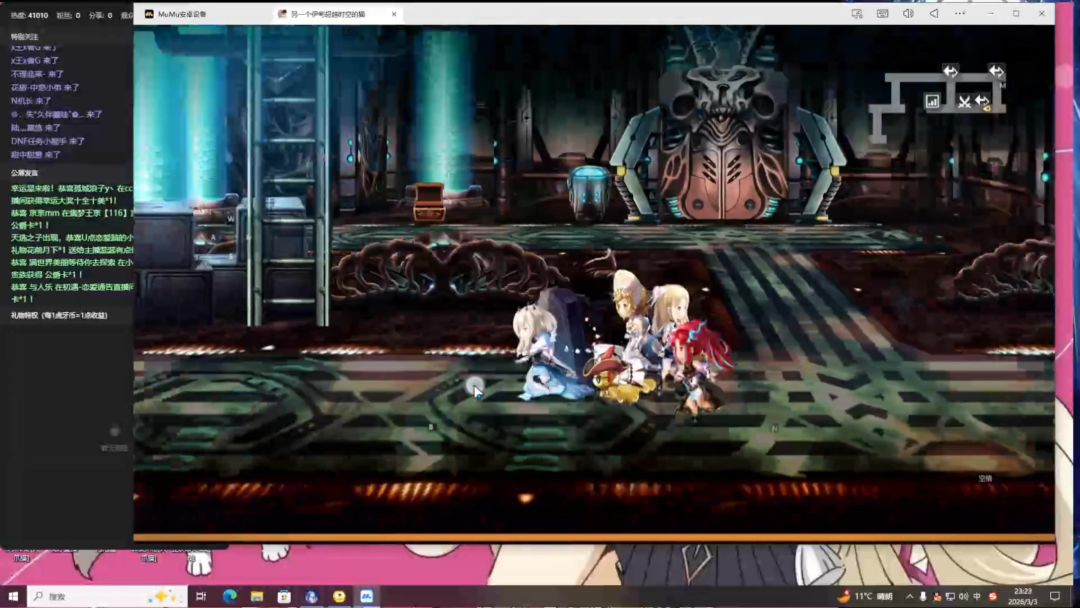Launch Microsoft Edge from the taskbar
Viewport: 1080px width, 608px height.
229,596
